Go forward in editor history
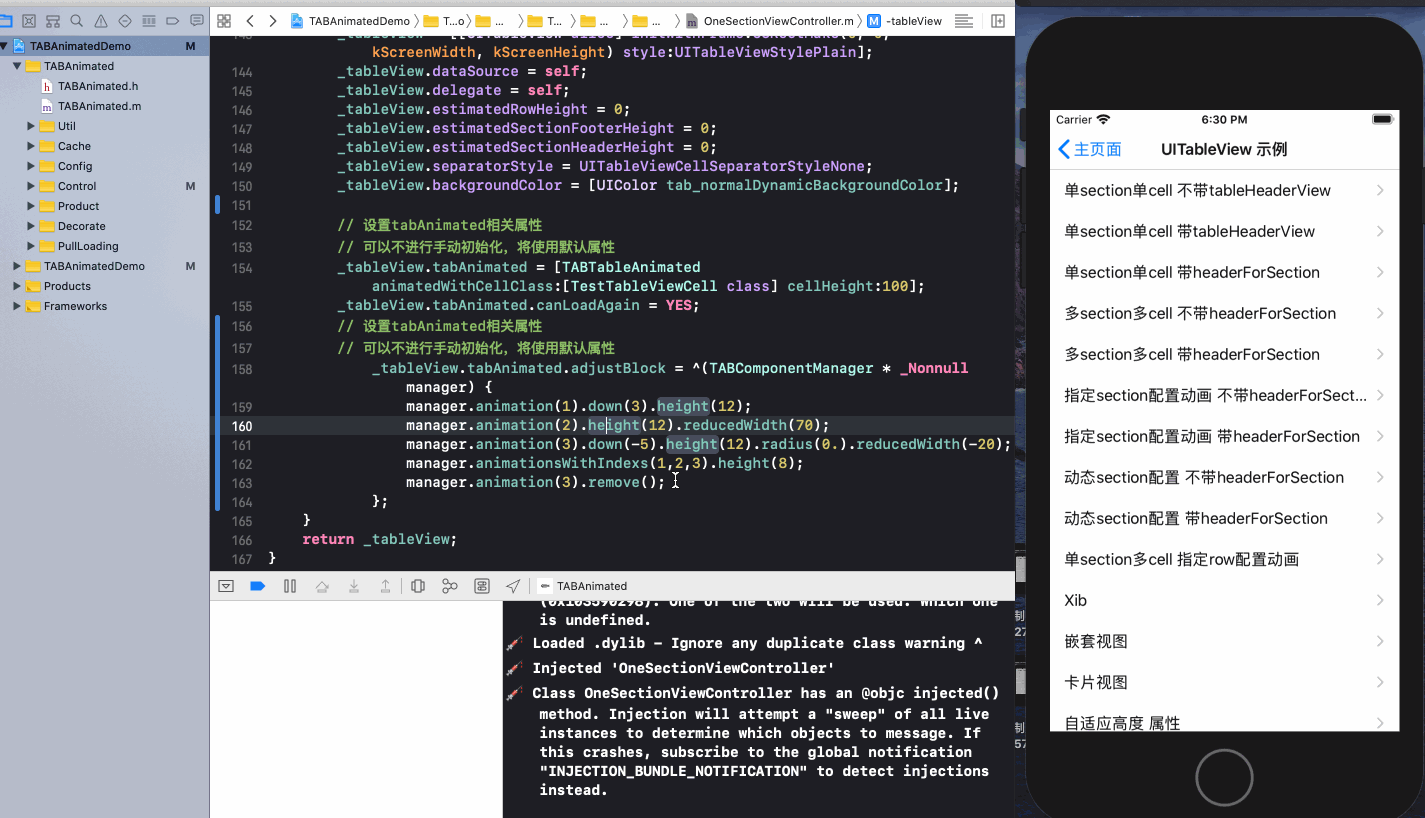Viewport: 1425px width, 818px height. [x=273, y=21]
